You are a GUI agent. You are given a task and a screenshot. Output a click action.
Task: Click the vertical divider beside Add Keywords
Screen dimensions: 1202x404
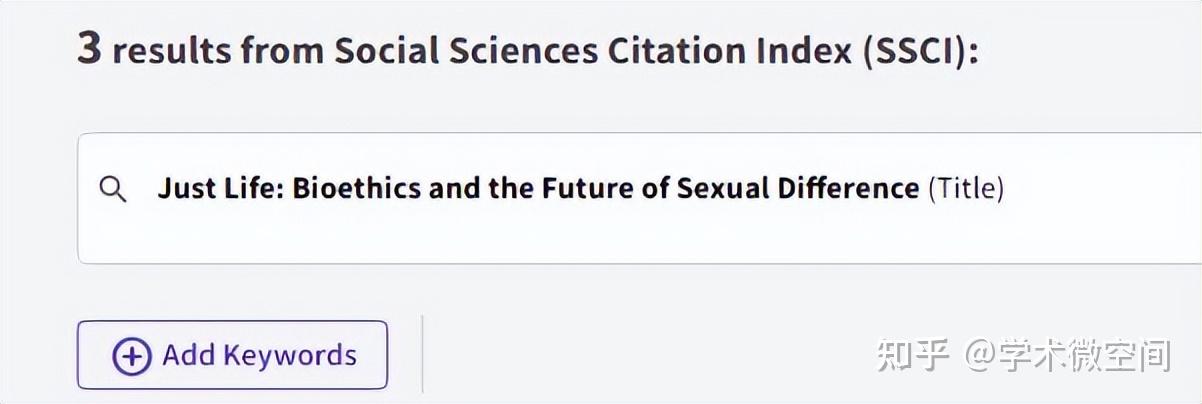click(422, 354)
